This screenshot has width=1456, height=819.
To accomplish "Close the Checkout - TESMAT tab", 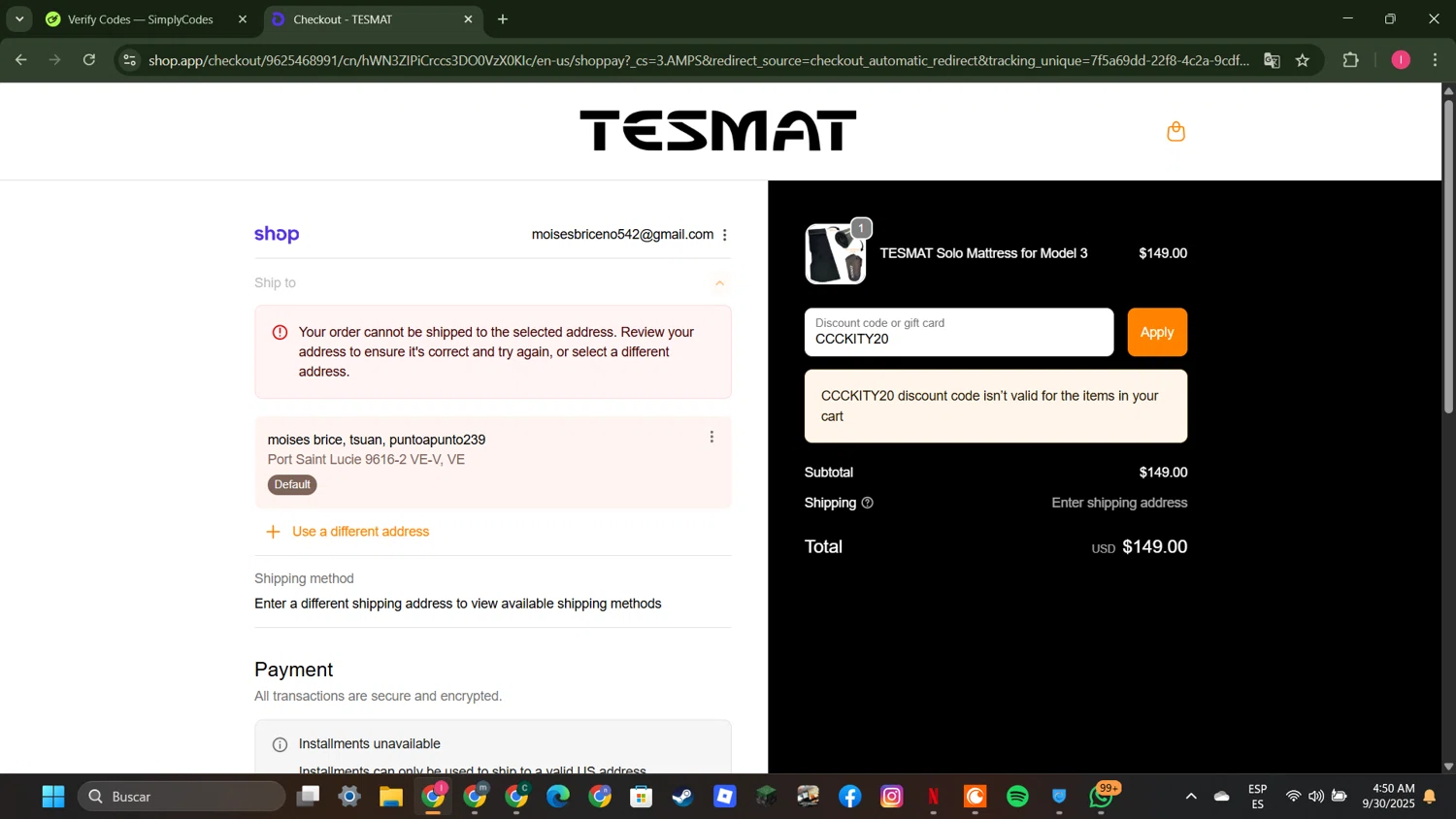I will 468,19.
